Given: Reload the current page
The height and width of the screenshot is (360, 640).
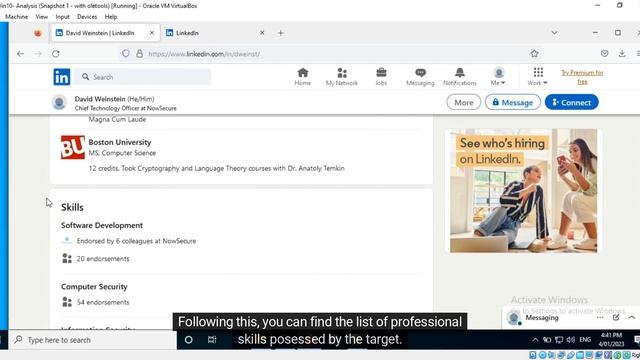Looking at the screenshot, I should click(x=56, y=53).
